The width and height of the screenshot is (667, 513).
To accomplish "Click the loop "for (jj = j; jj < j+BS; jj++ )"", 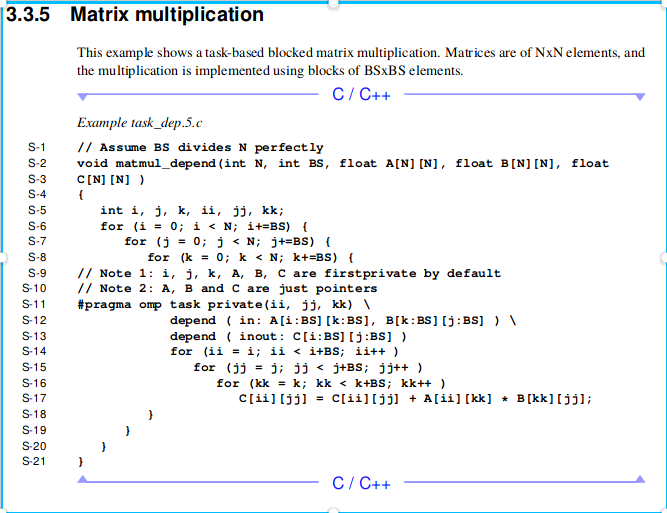I will click(x=308, y=368).
